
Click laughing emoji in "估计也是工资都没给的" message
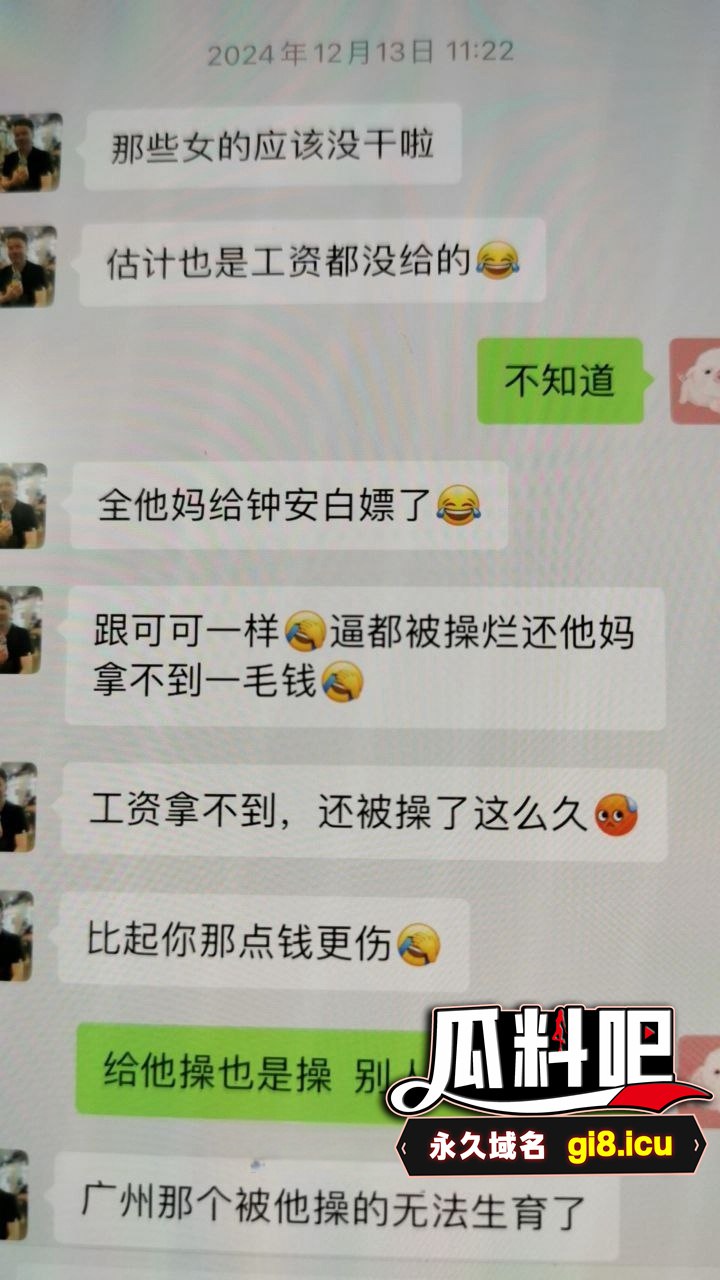coord(498,261)
